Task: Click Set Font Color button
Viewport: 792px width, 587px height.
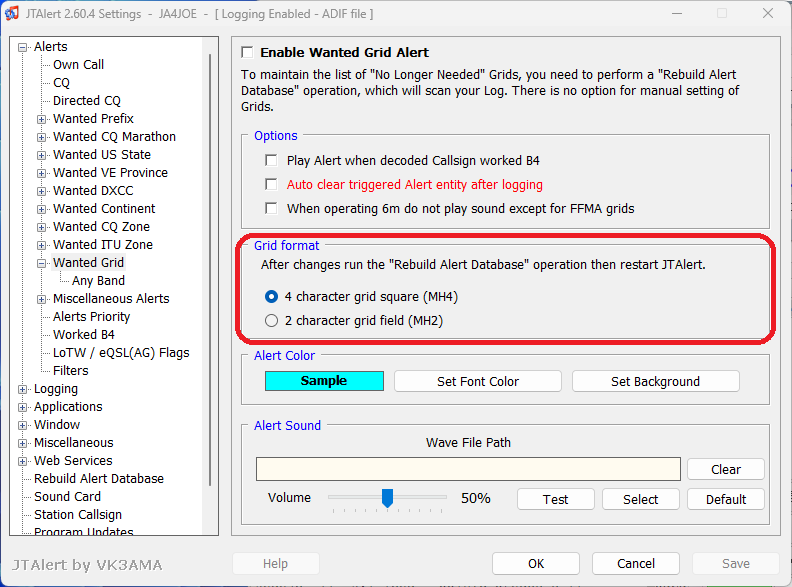Action: 478,381
